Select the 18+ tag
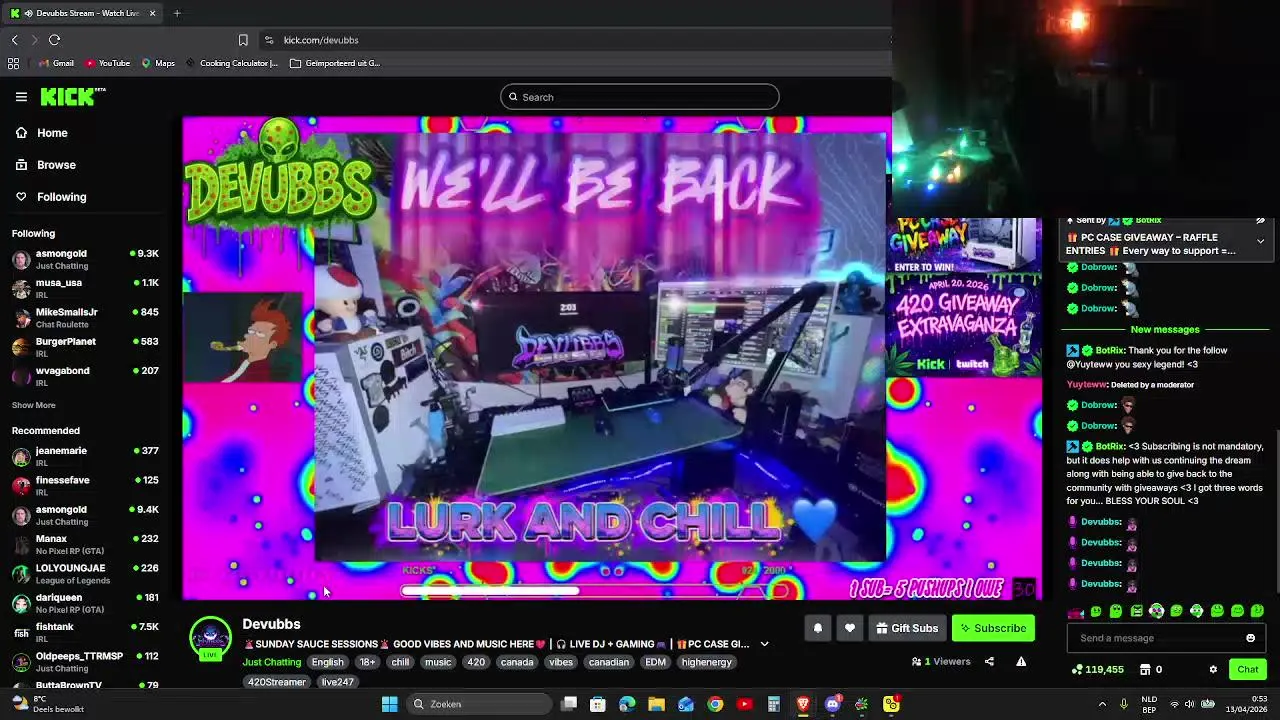 point(367,662)
